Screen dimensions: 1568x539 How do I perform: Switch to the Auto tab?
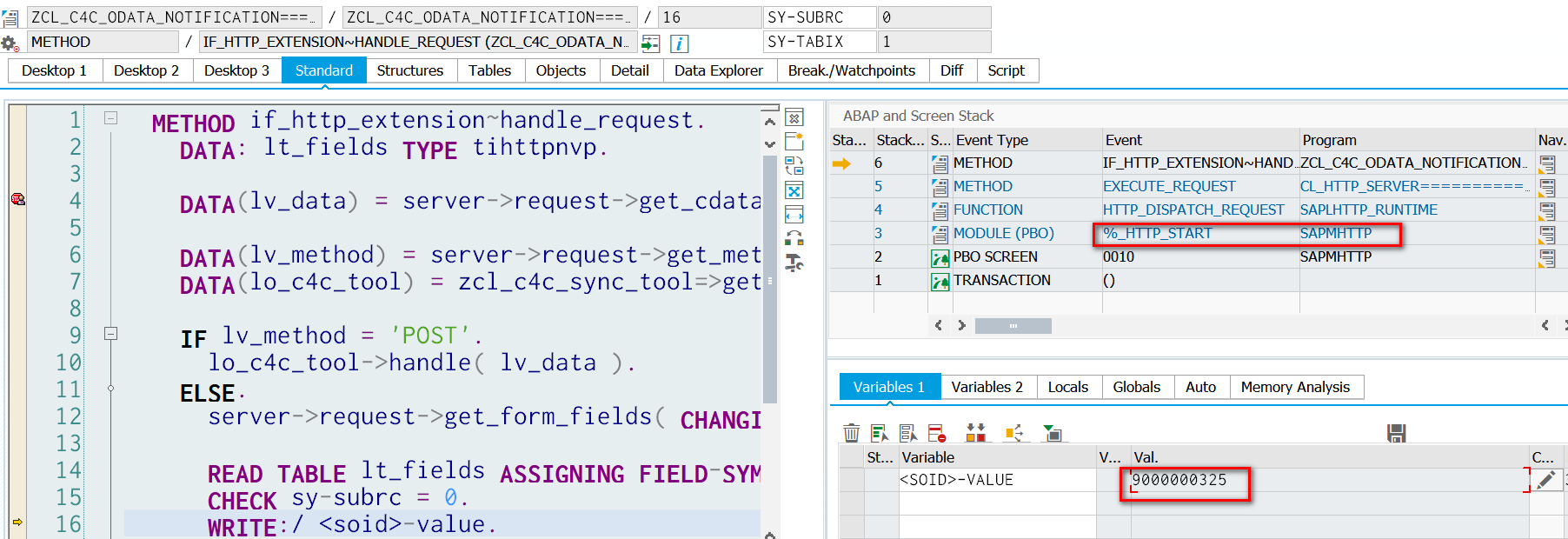point(1201,387)
